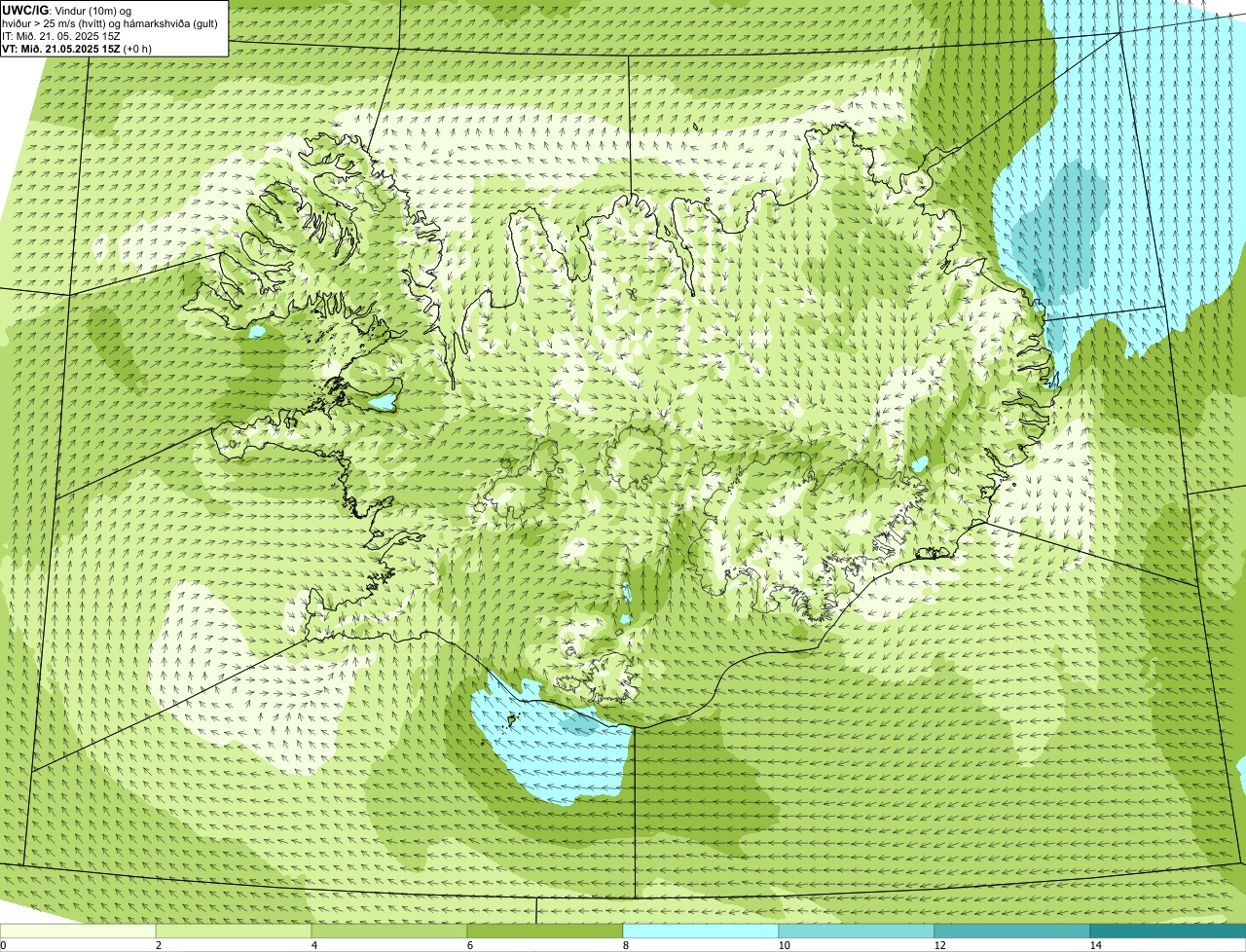This screenshot has width=1246, height=952.
Task: Click the title line "UWC/IG: Vindur (10m) og"
Action: pos(67,11)
